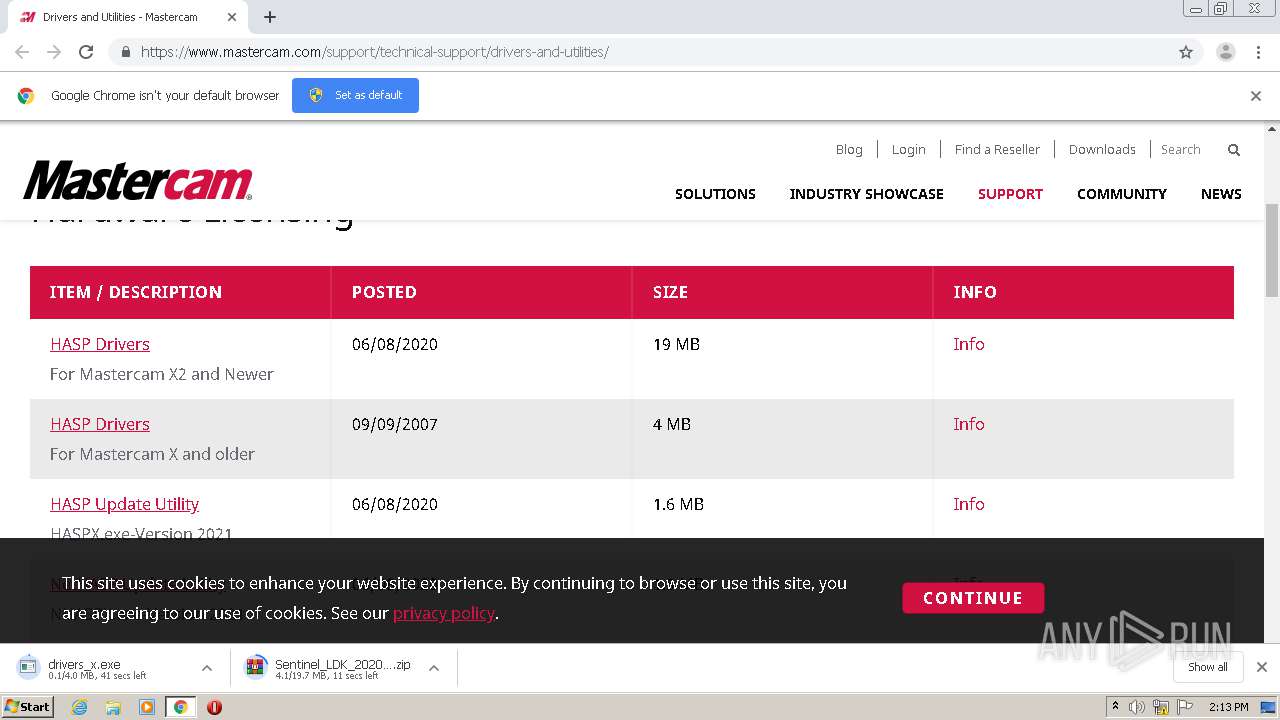View site info via padlock icon
The image size is (1280, 720).
(125, 52)
